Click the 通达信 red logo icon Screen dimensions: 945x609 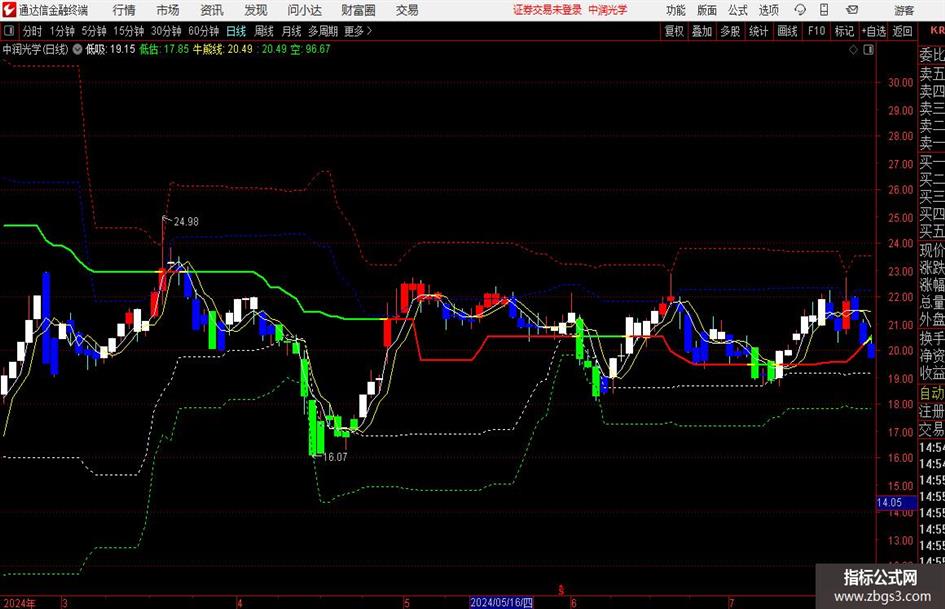[9, 10]
